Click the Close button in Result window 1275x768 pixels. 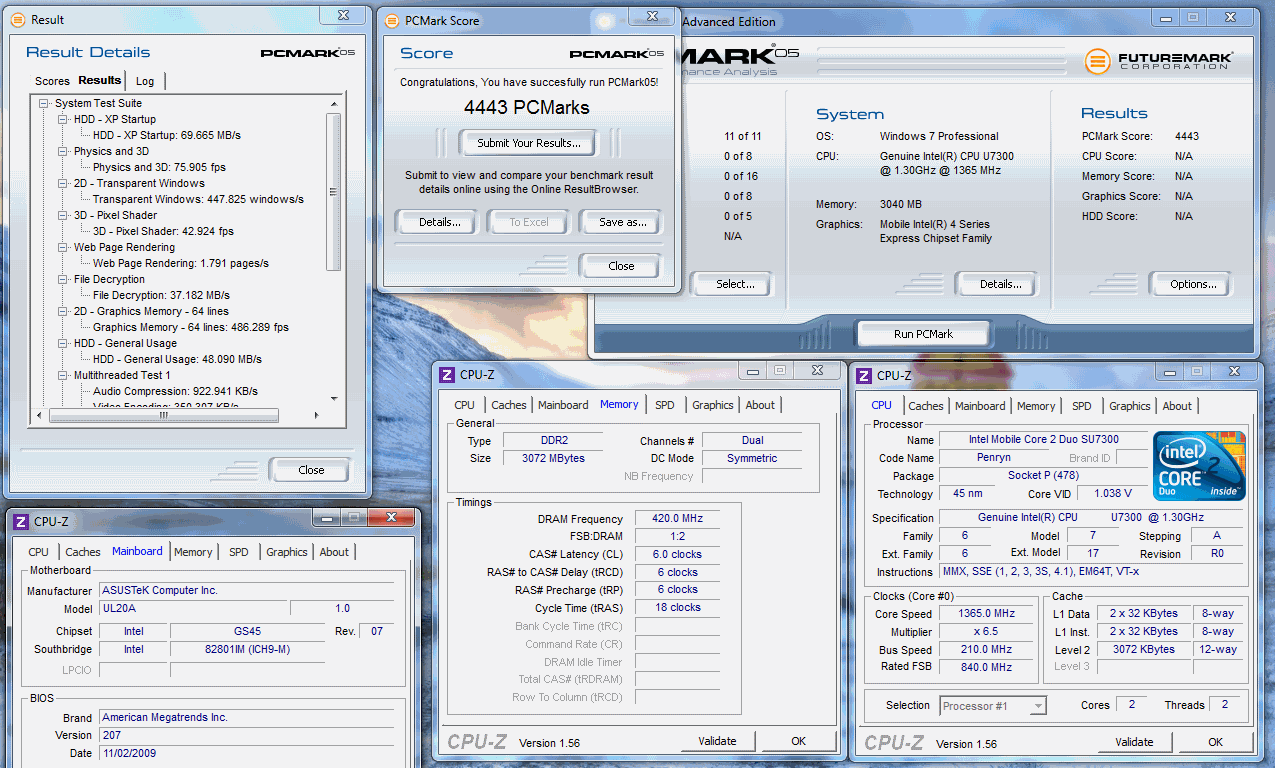tap(311, 470)
